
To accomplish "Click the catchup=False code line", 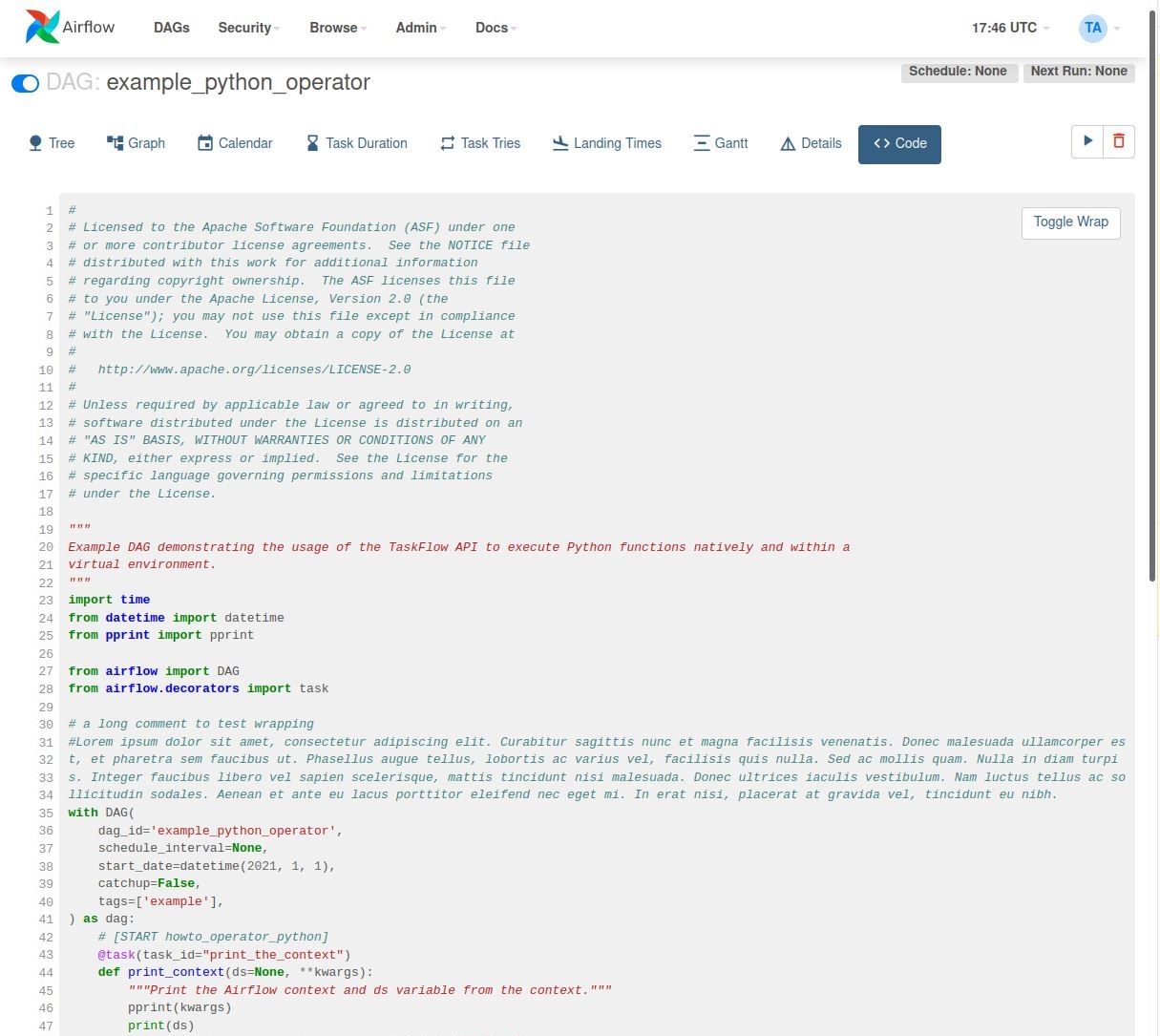I will [x=150, y=883].
